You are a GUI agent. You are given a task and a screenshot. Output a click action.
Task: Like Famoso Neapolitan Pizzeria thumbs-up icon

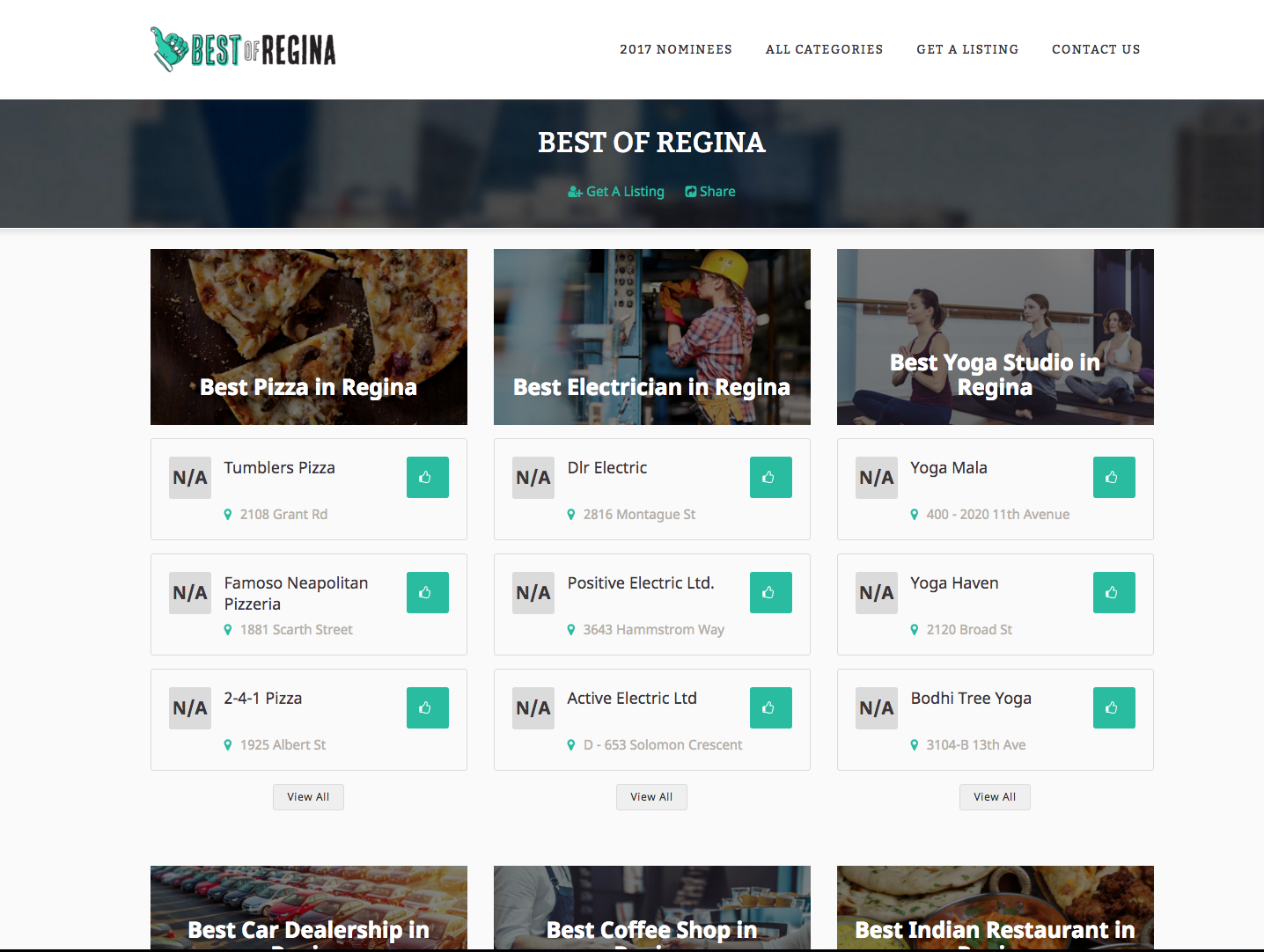(x=427, y=592)
